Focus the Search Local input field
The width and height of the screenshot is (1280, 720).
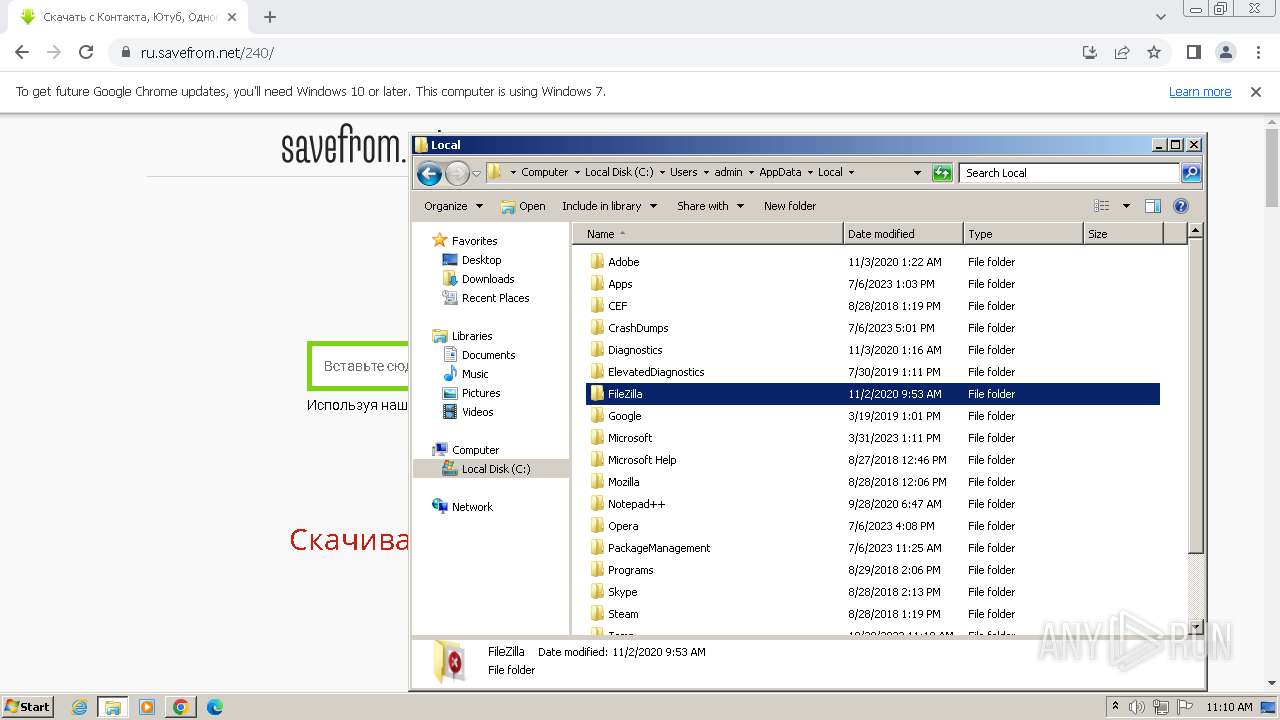pyautogui.click(x=1069, y=173)
